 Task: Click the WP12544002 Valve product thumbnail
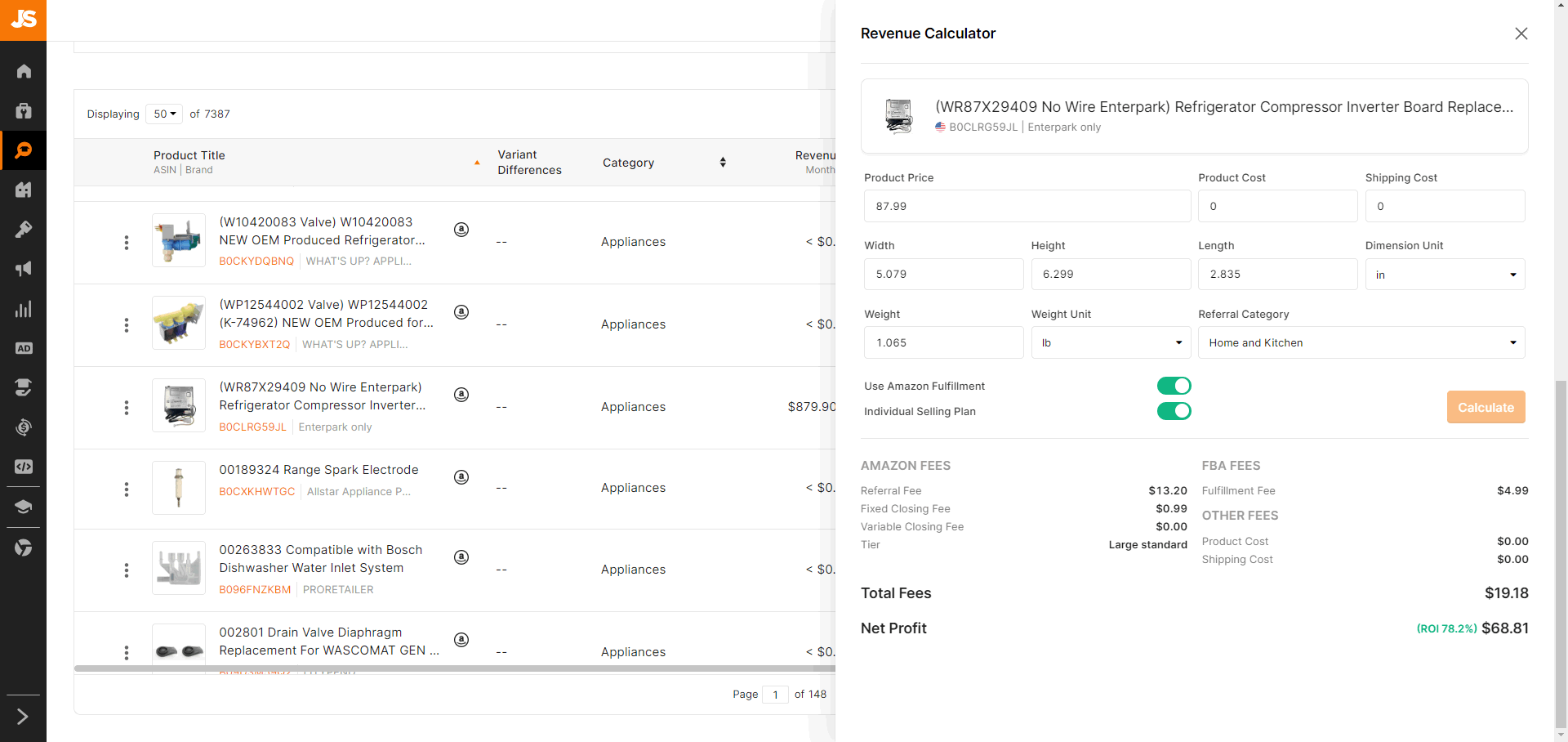coord(179,323)
